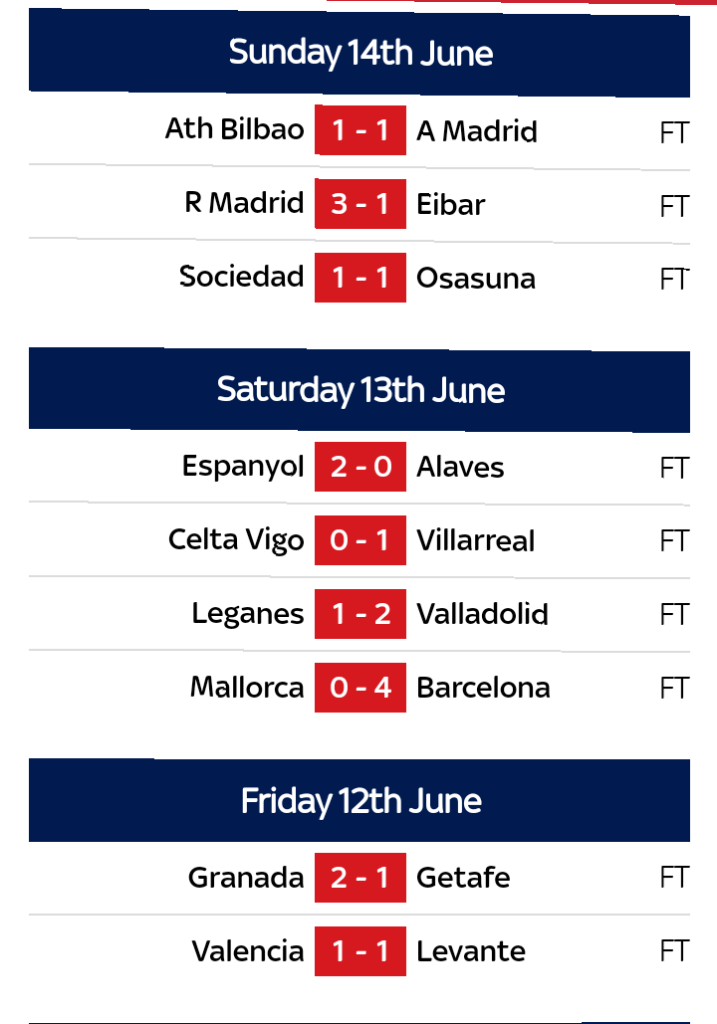Select the Sociedad vs Osasuna score box

[x=360, y=277]
